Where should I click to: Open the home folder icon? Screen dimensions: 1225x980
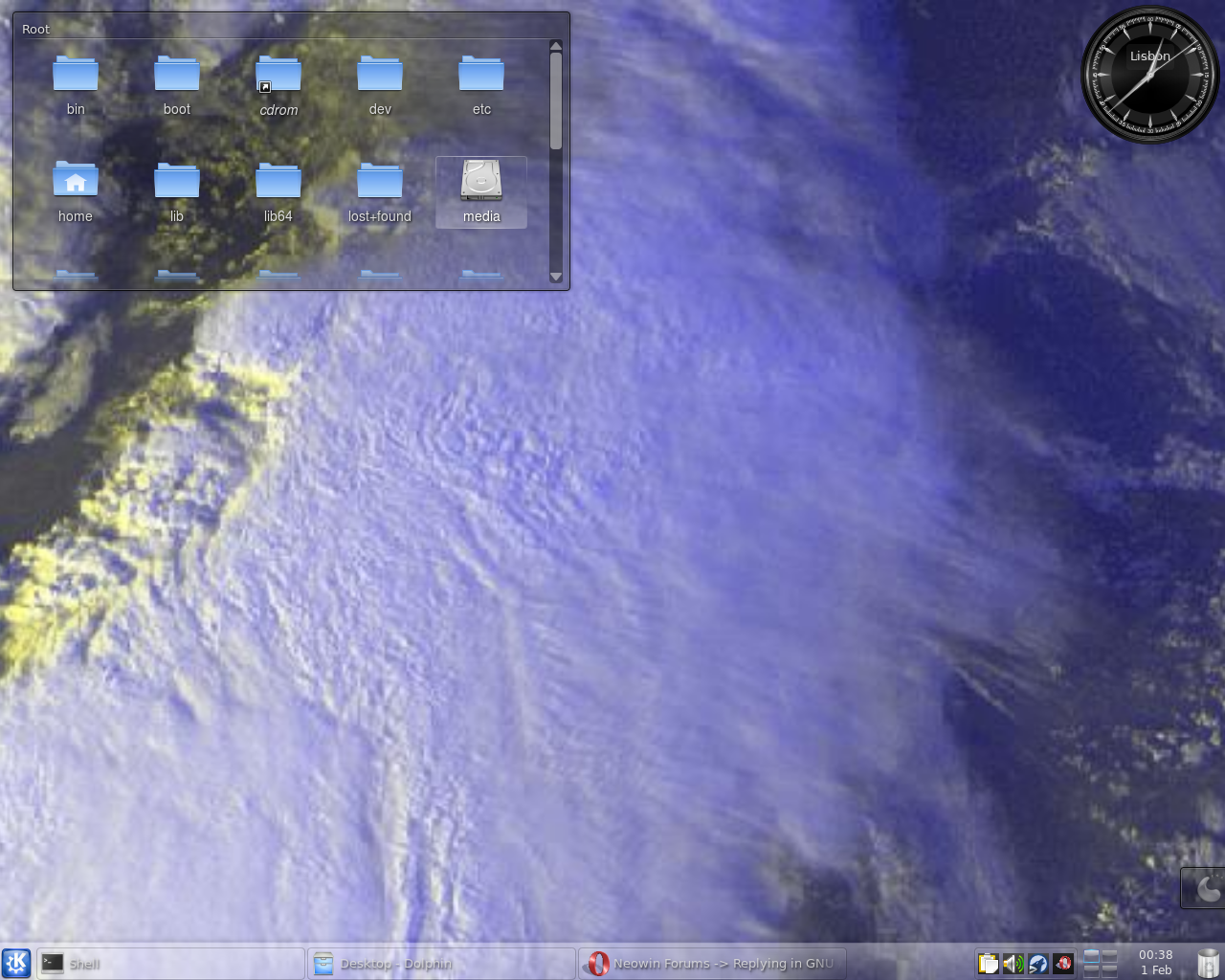76,182
